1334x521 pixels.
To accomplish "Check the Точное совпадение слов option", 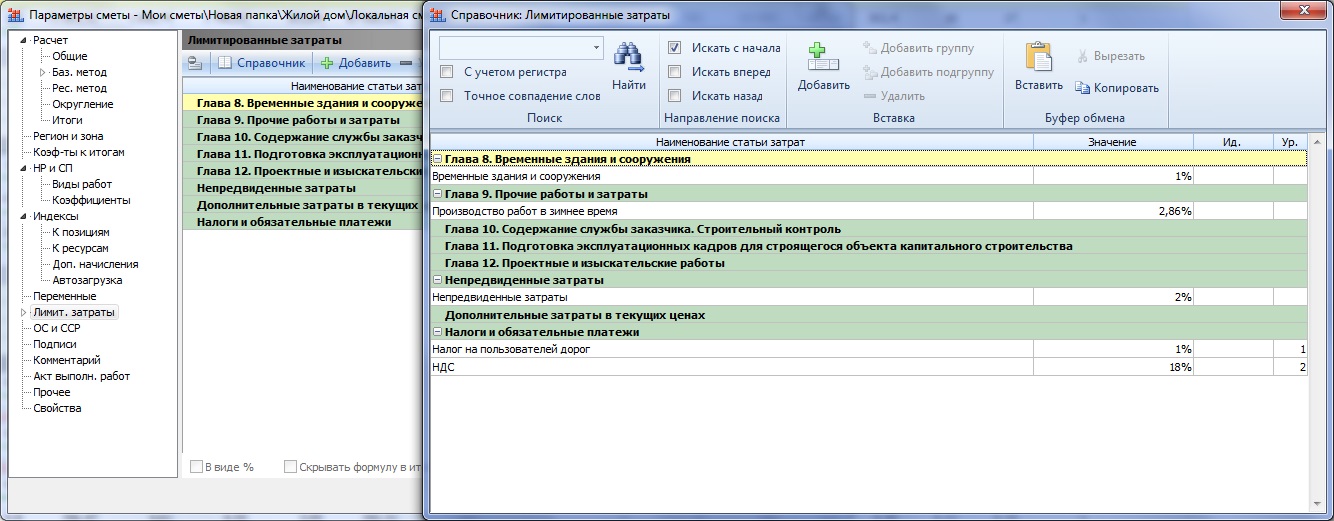I will pyautogui.click(x=448, y=96).
